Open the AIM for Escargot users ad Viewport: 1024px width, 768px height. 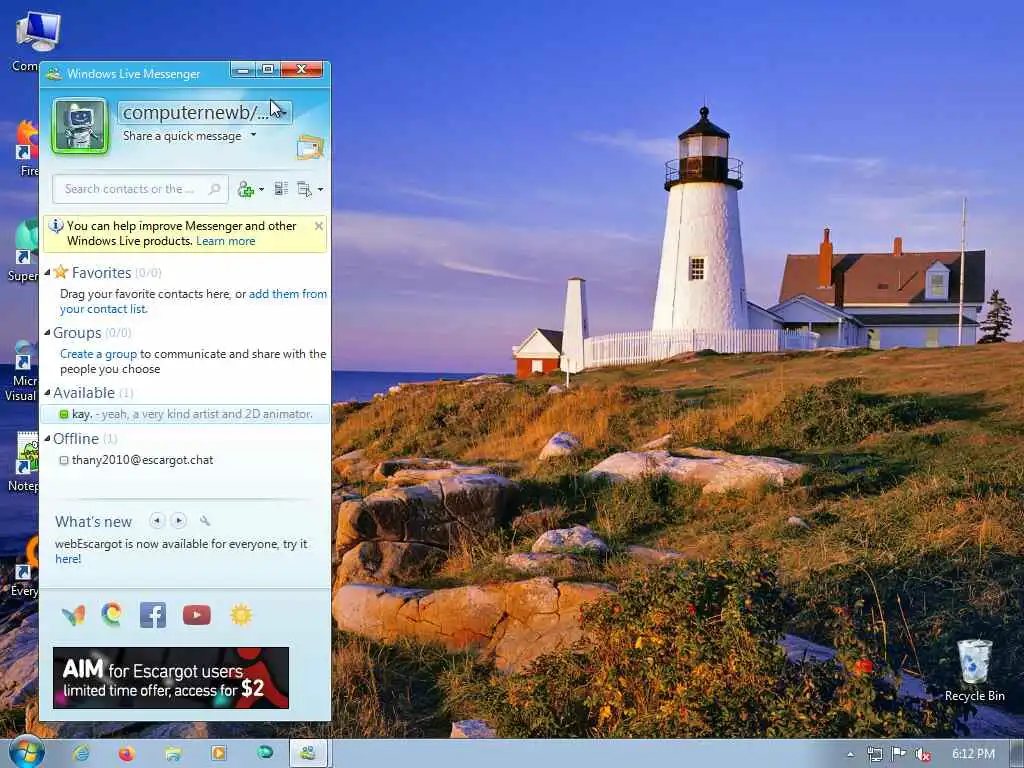171,678
